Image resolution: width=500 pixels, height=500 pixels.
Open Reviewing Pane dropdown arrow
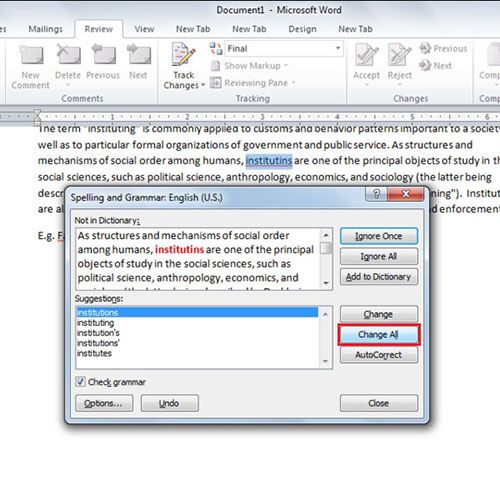[x=293, y=82]
